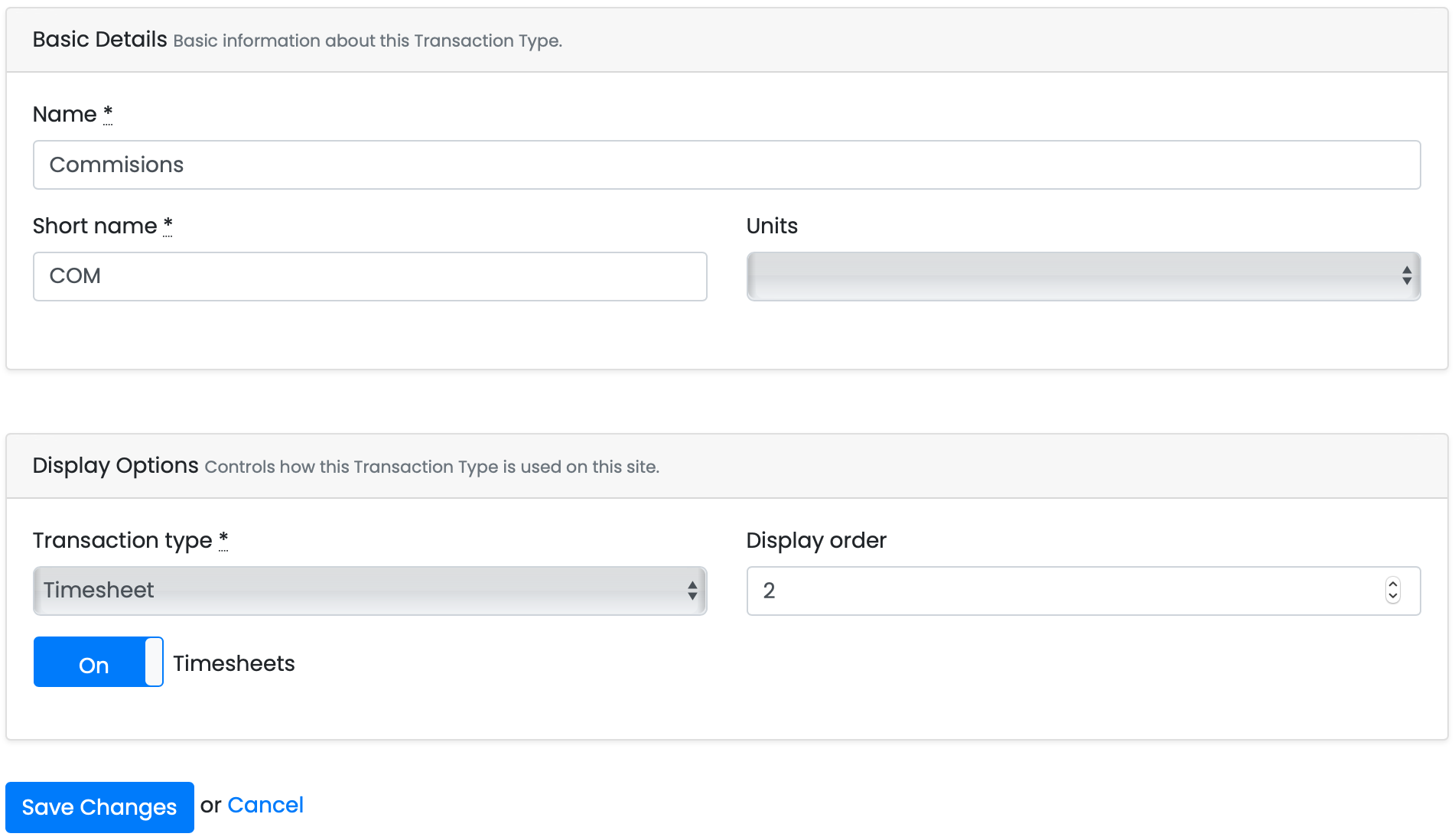The height and width of the screenshot is (840, 1455).
Task: Click the Units field label
Action: 772,226
